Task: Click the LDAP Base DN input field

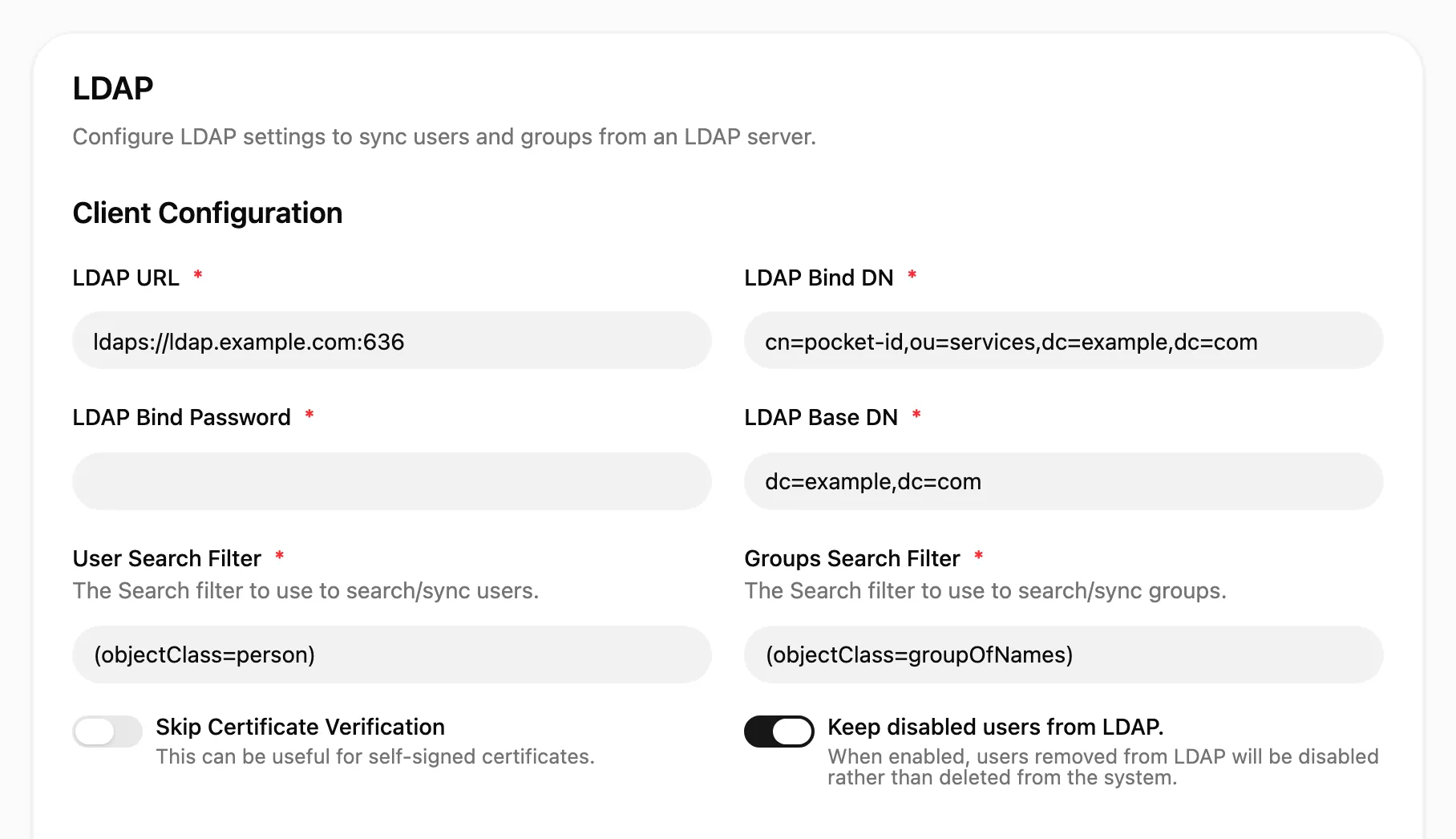Action: point(1064,481)
